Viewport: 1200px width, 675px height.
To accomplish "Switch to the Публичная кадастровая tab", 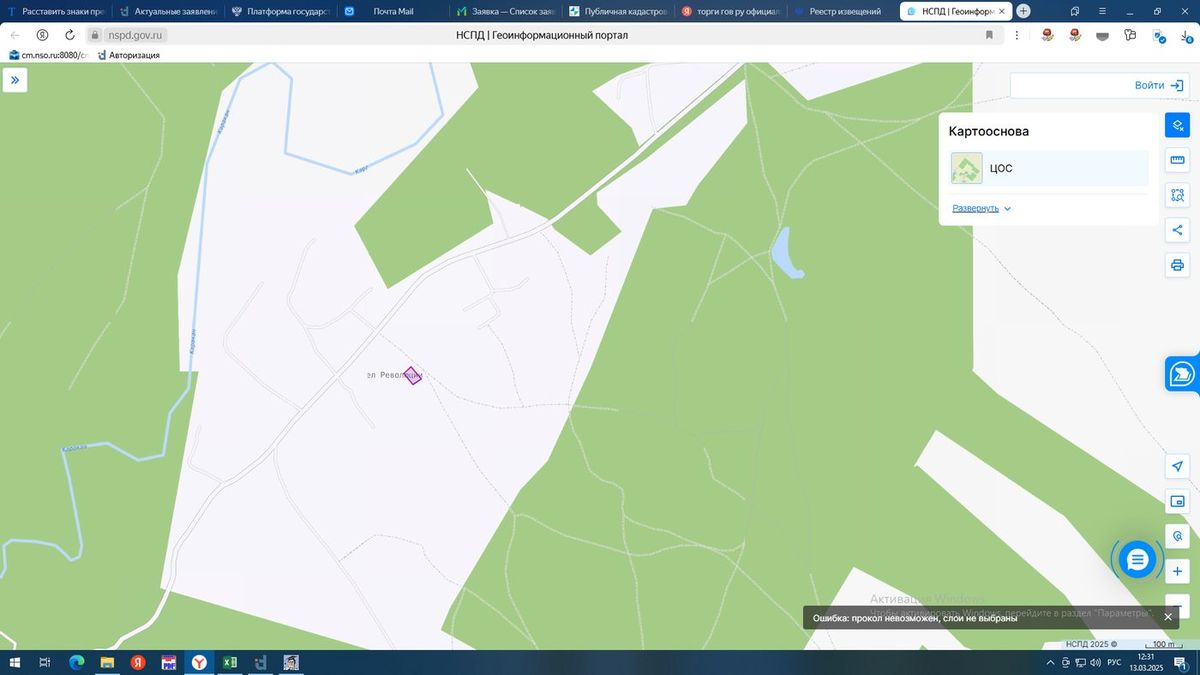I will [x=617, y=11].
